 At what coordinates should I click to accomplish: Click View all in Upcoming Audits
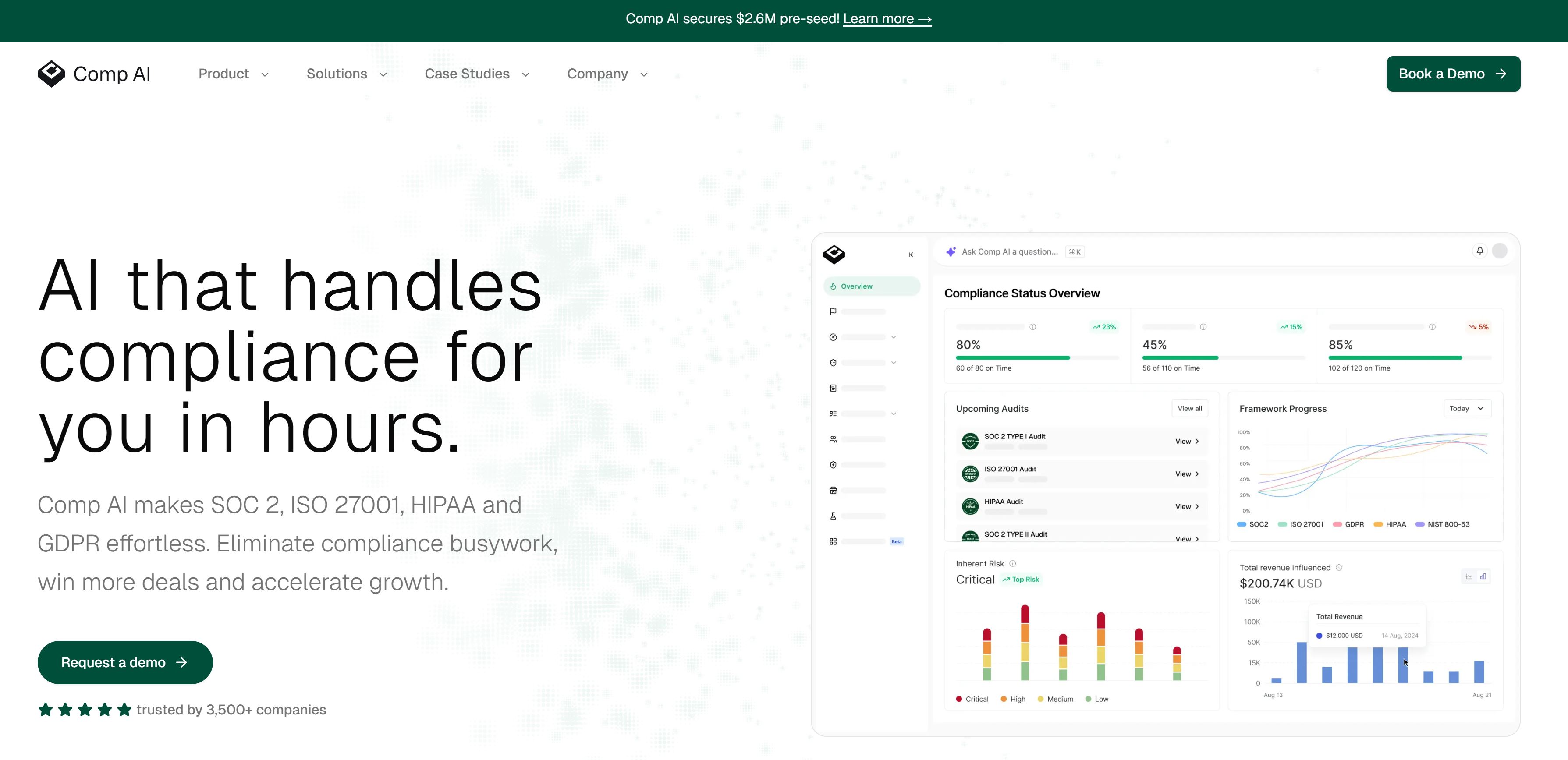(x=1189, y=408)
